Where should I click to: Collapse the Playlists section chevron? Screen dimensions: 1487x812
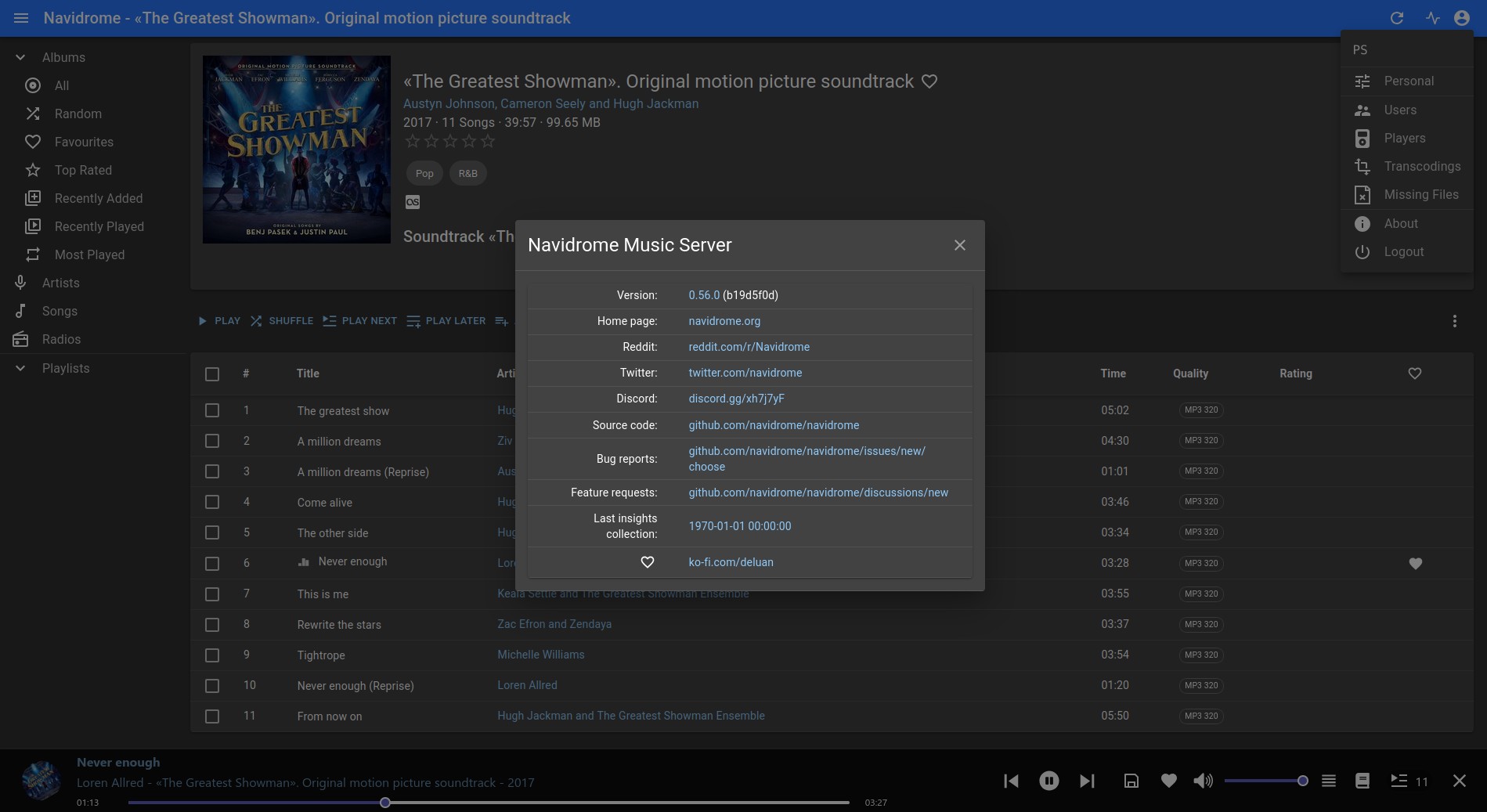(x=20, y=368)
